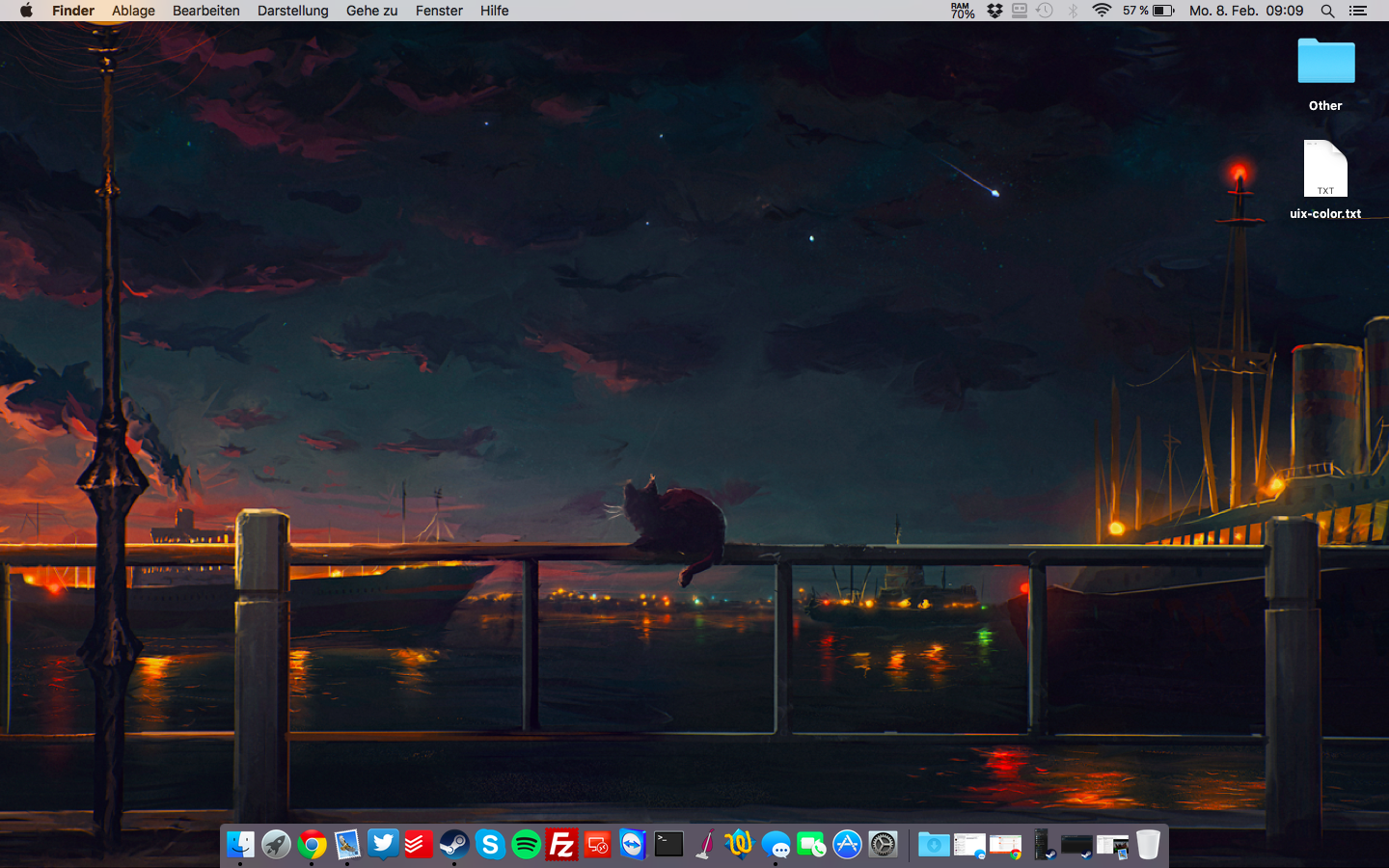Launch Steam from the dock
This screenshot has width=1389, height=868.
pyautogui.click(x=454, y=845)
